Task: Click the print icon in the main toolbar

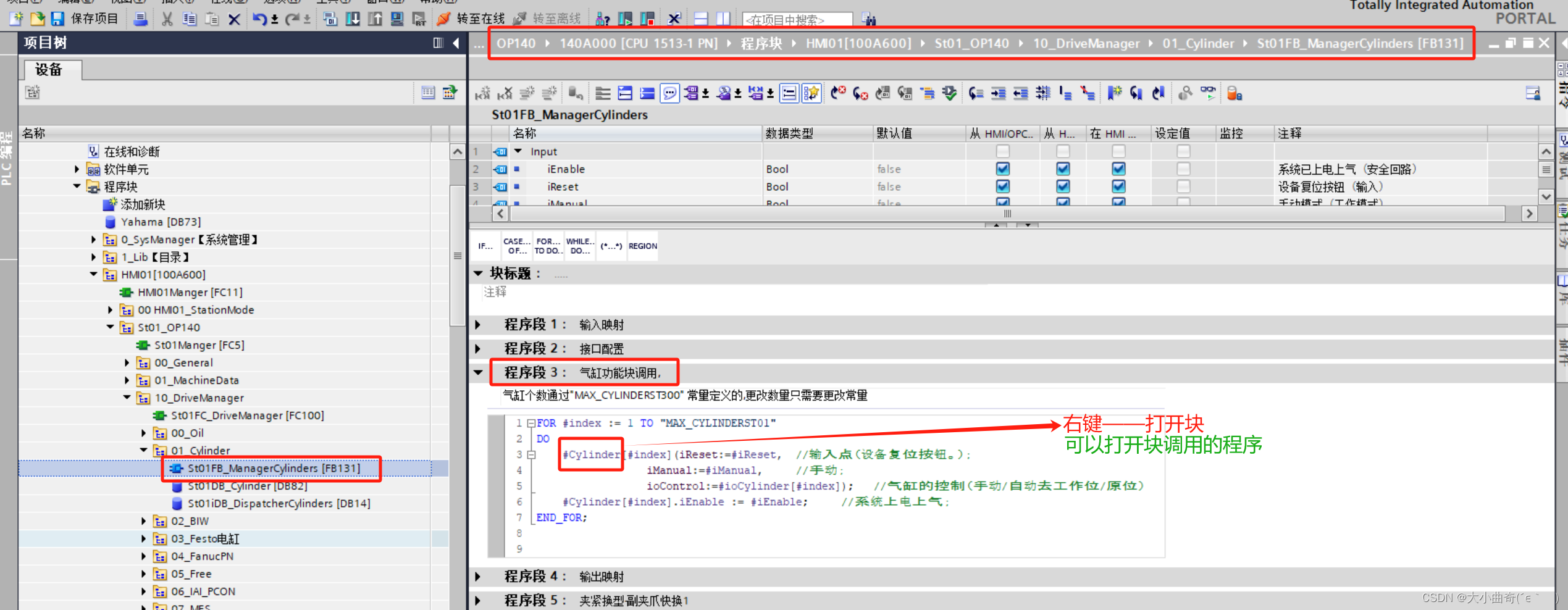Action: [140, 19]
